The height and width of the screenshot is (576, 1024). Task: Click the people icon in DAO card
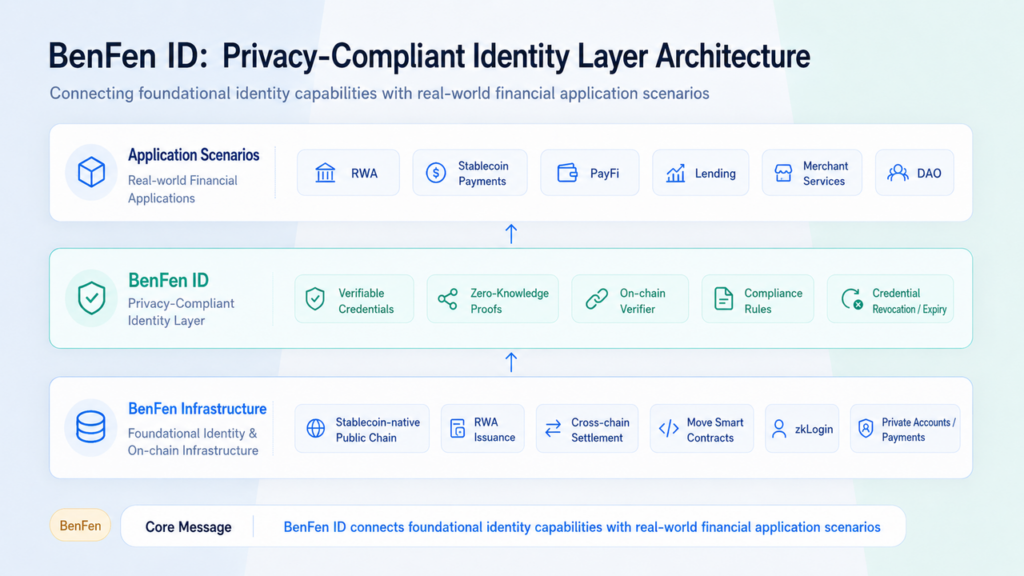pyautogui.click(x=898, y=173)
